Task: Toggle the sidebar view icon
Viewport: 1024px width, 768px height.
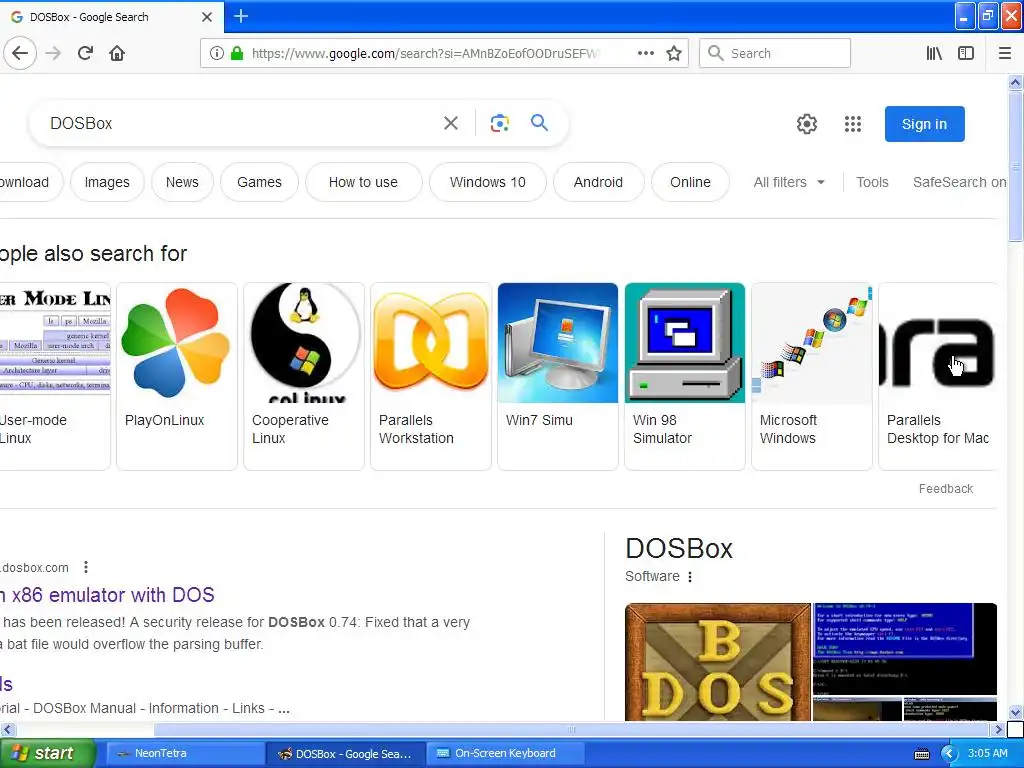Action: click(966, 53)
